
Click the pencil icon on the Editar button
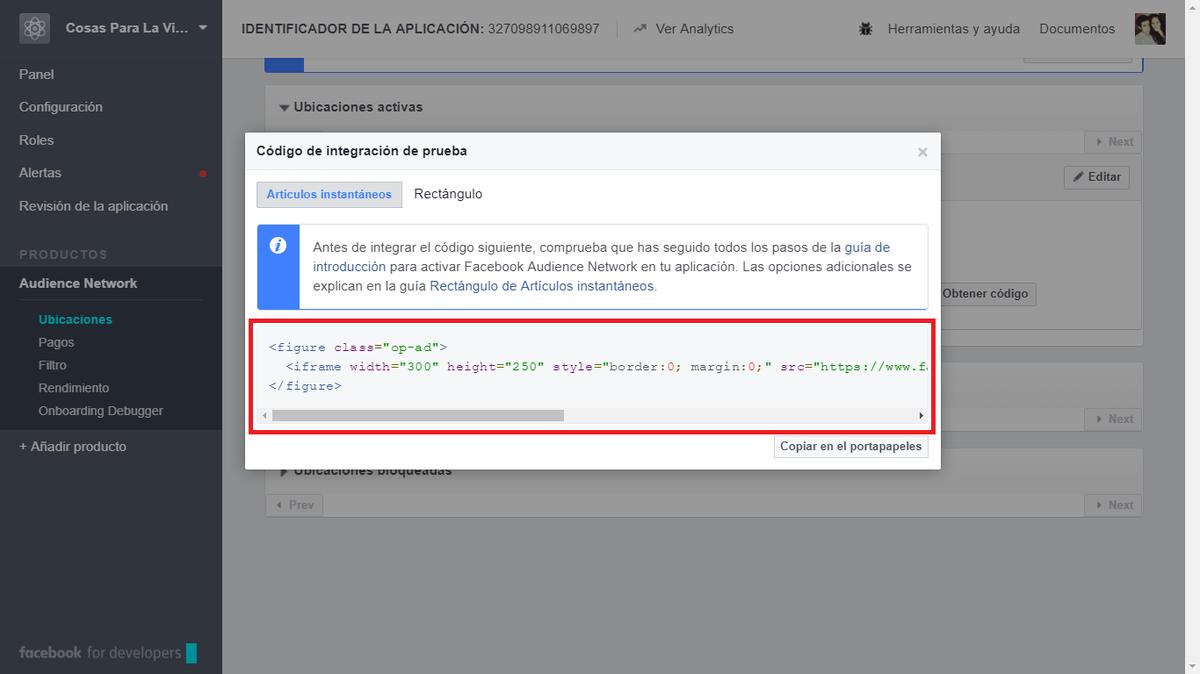click(1080, 176)
